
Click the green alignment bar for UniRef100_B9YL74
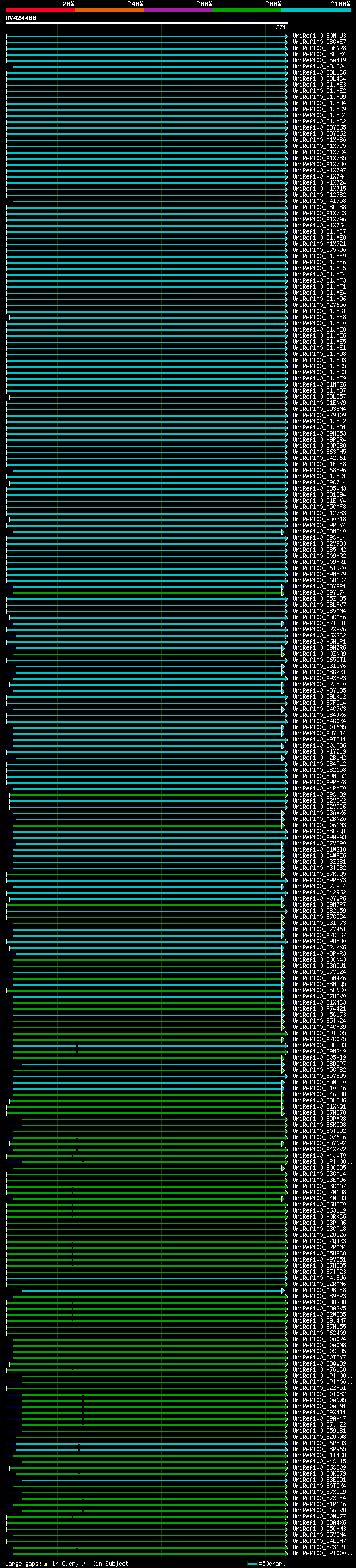147,592
